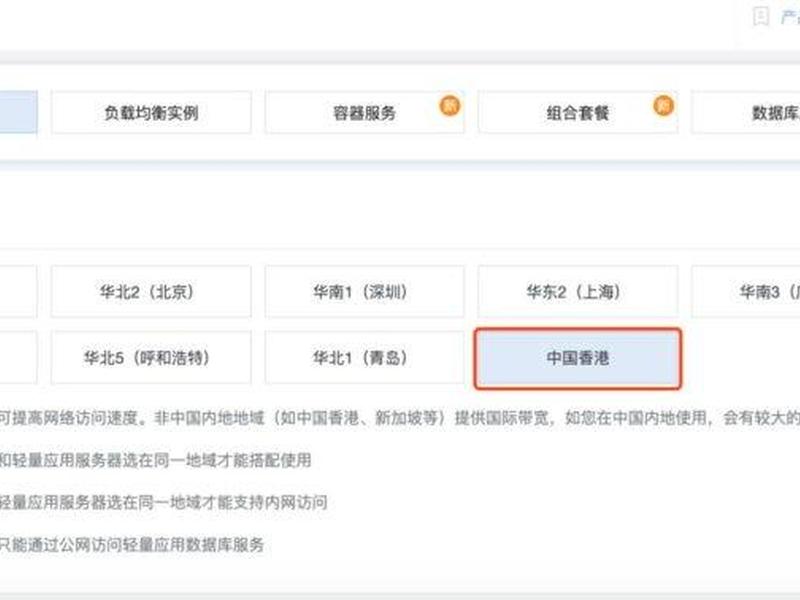Select the highlighted 中国香港 region
This screenshot has width=800, height=600.
click(x=578, y=359)
